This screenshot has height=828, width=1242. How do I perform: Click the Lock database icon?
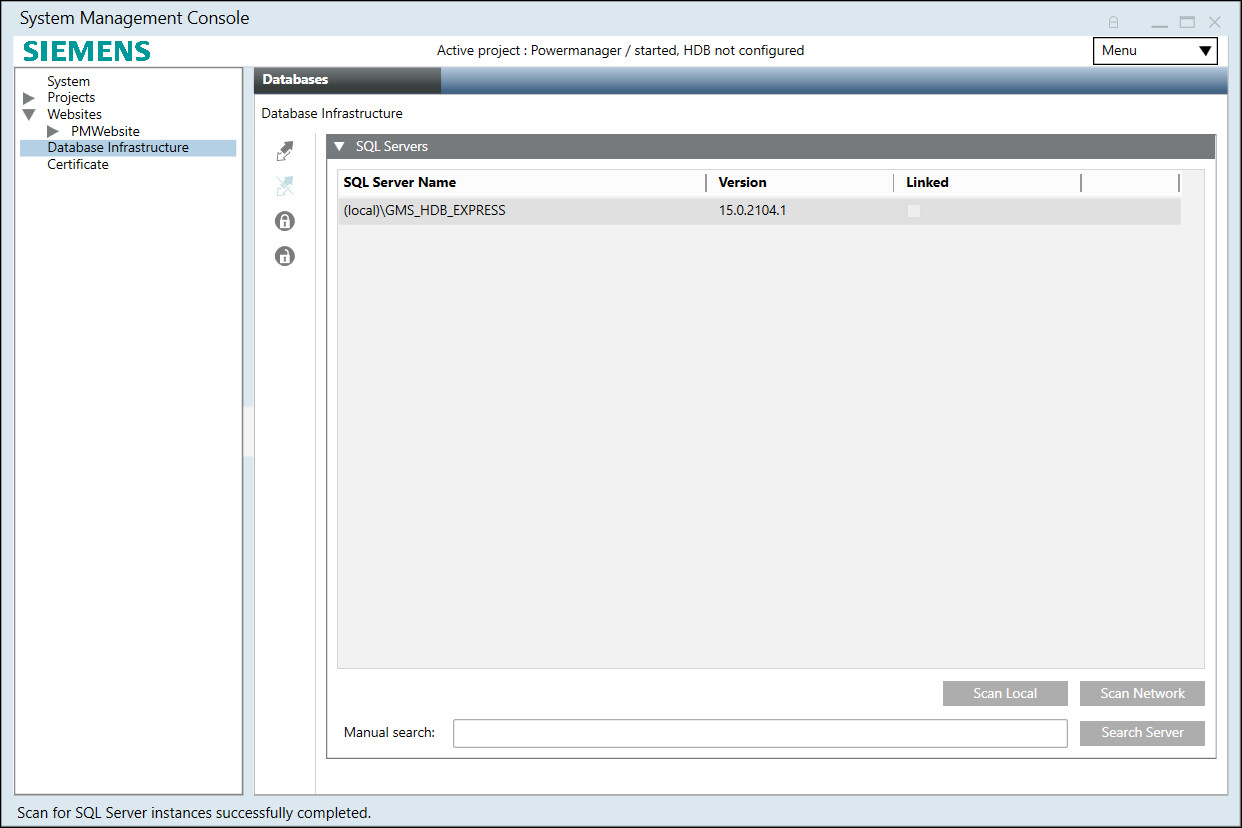click(x=284, y=220)
